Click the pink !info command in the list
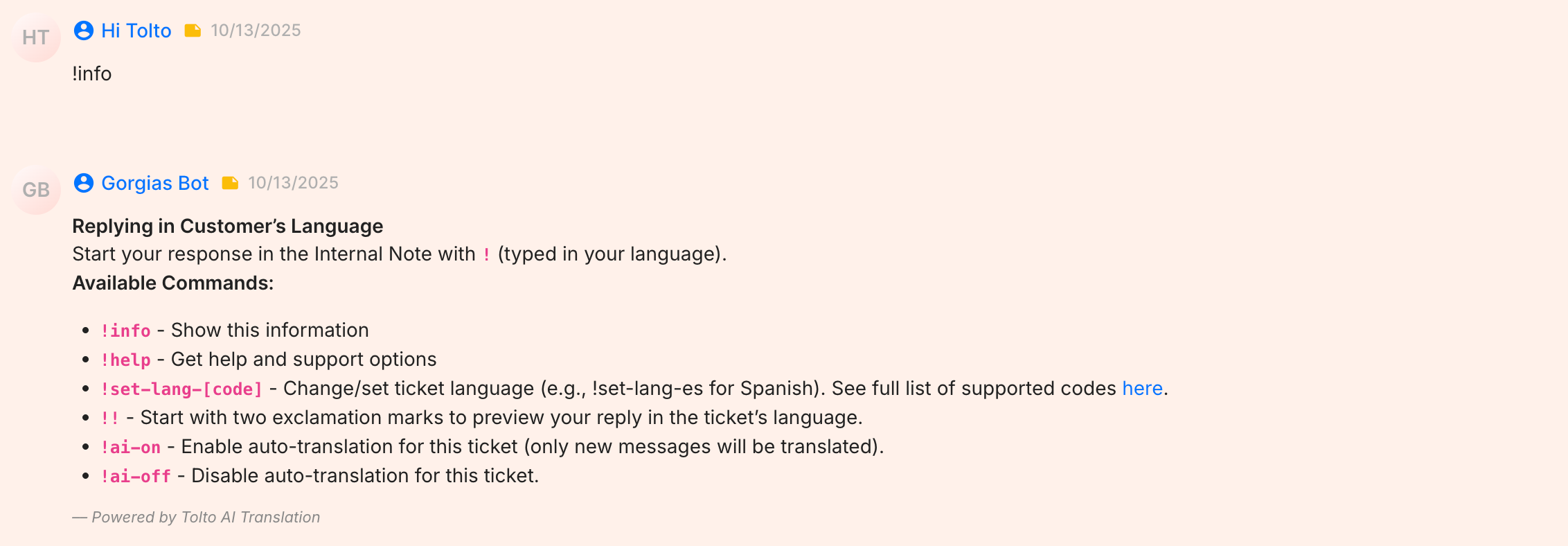This screenshot has height=546, width=1568. click(x=126, y=331)
